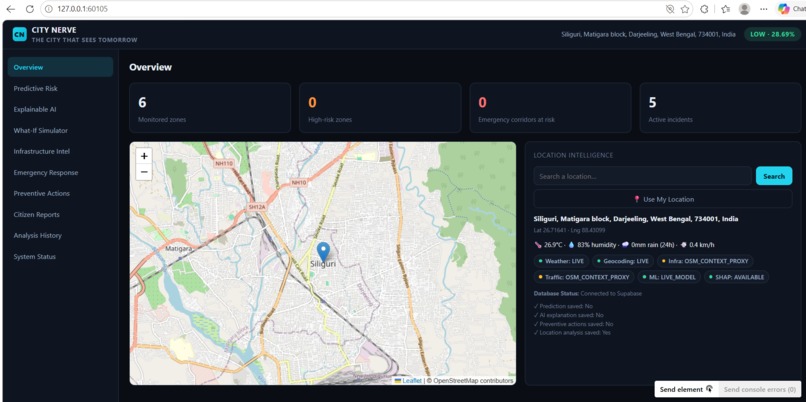Viewport: 806px width, 402px height.
Task: Click the LOW - 28.69% risk badge
Action: [772, 34]
